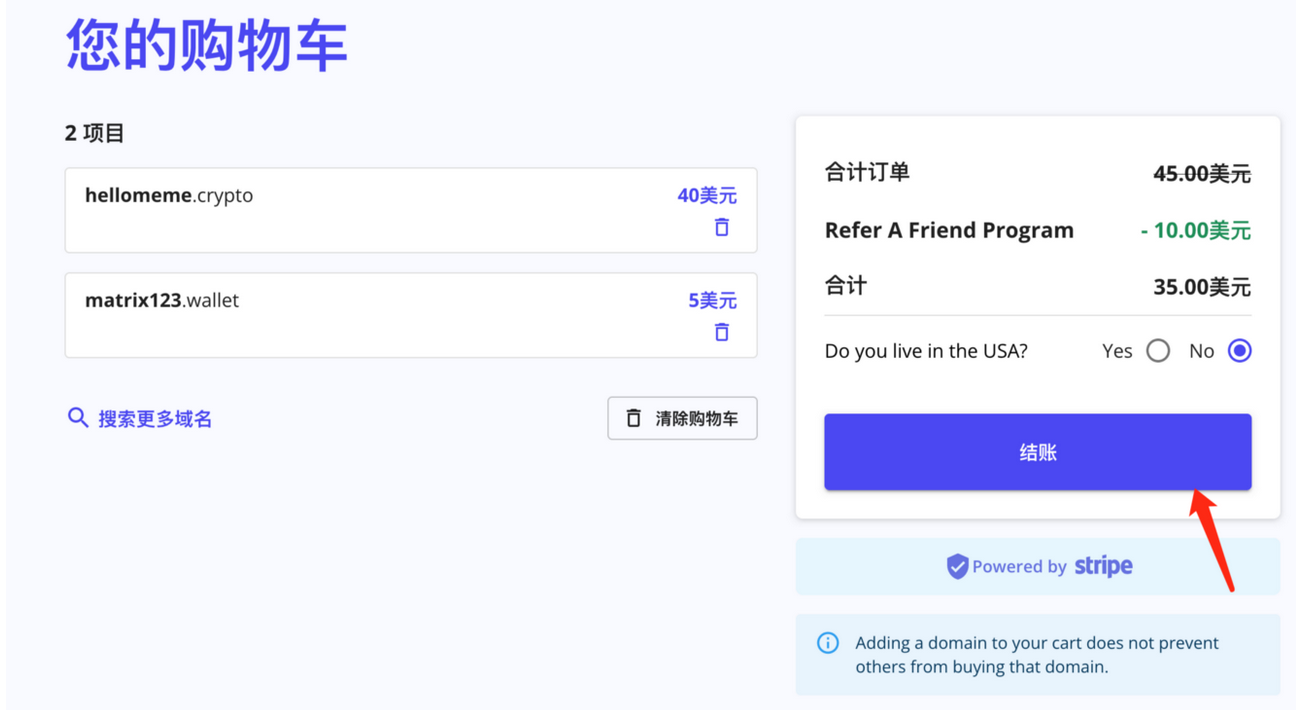
Task: Click the 40美元 price label
Action: pyautogui.click(x=707, y=195)
